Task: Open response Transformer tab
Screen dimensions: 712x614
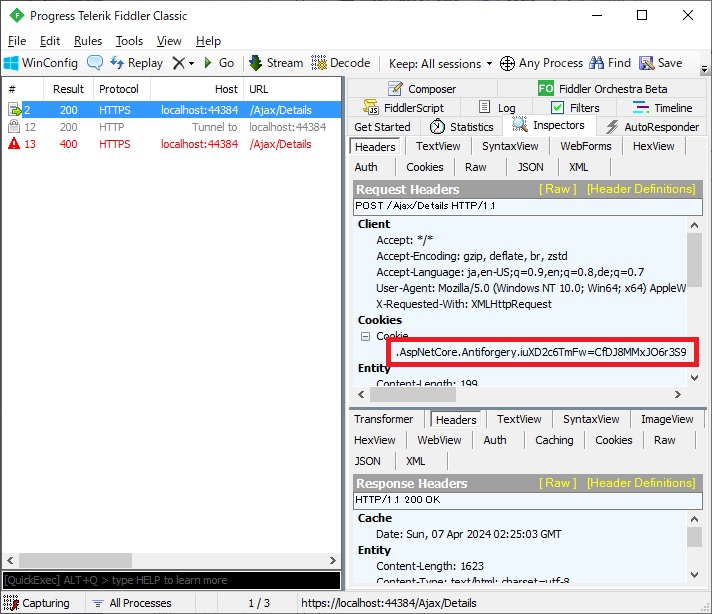Action: click(383, 419)
